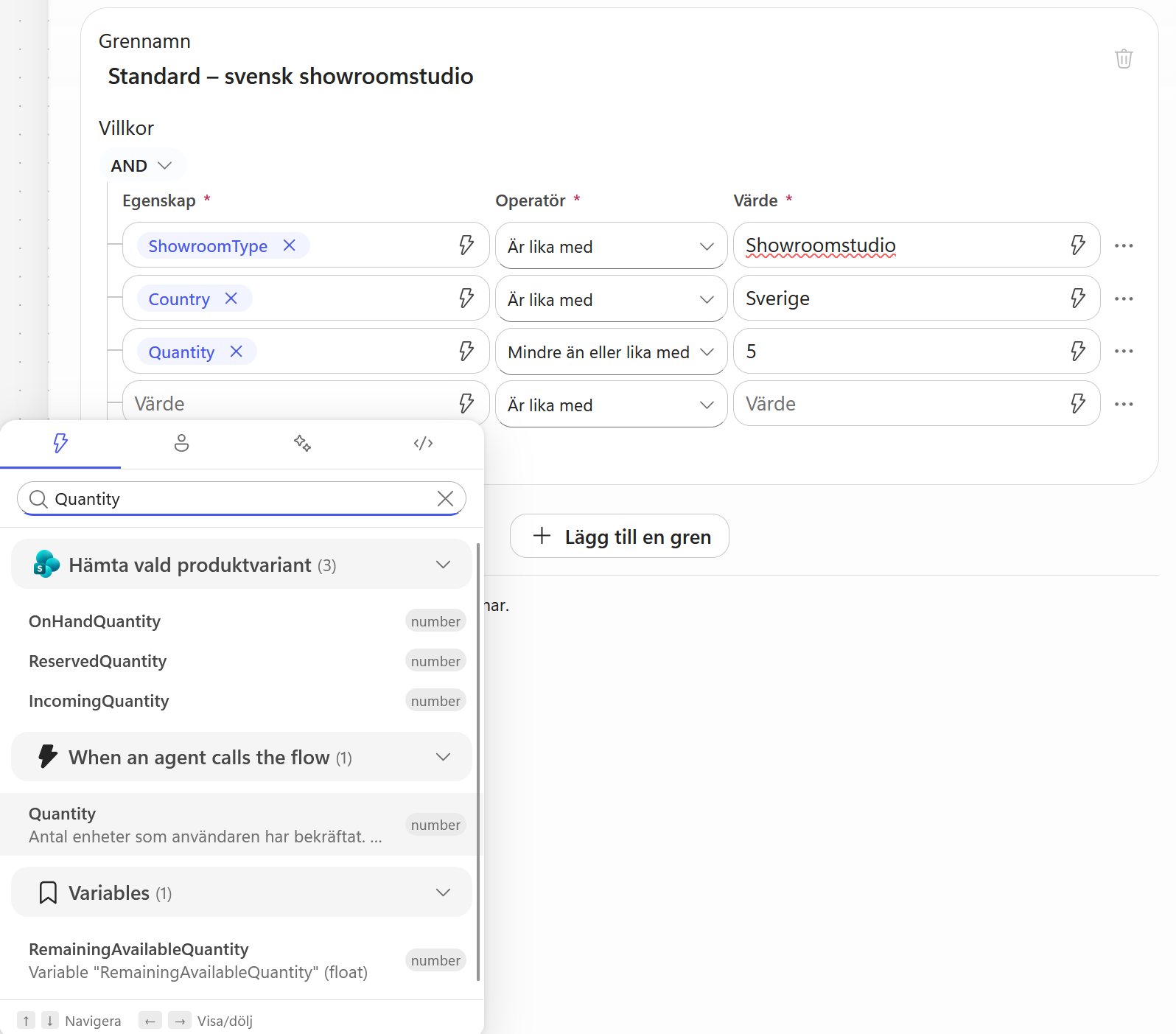Open dynamic content for Sverige value
Screen dimensions: 1176x1034
pos(1077,298)
